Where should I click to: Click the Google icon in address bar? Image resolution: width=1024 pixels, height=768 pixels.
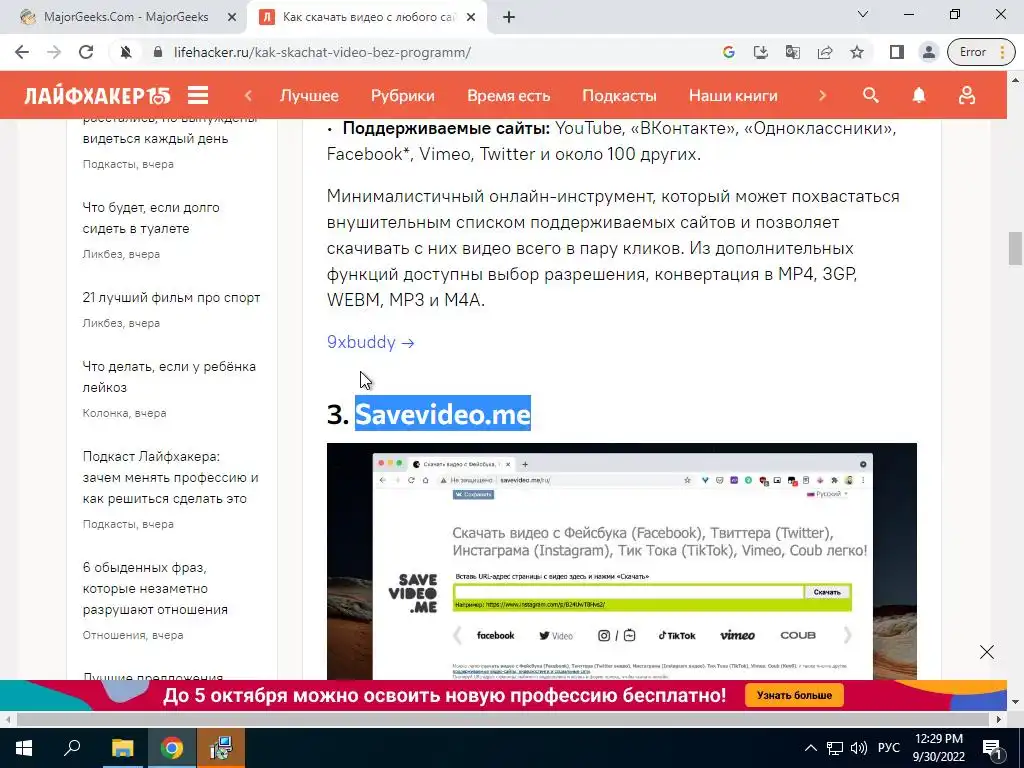click(729, 52)
